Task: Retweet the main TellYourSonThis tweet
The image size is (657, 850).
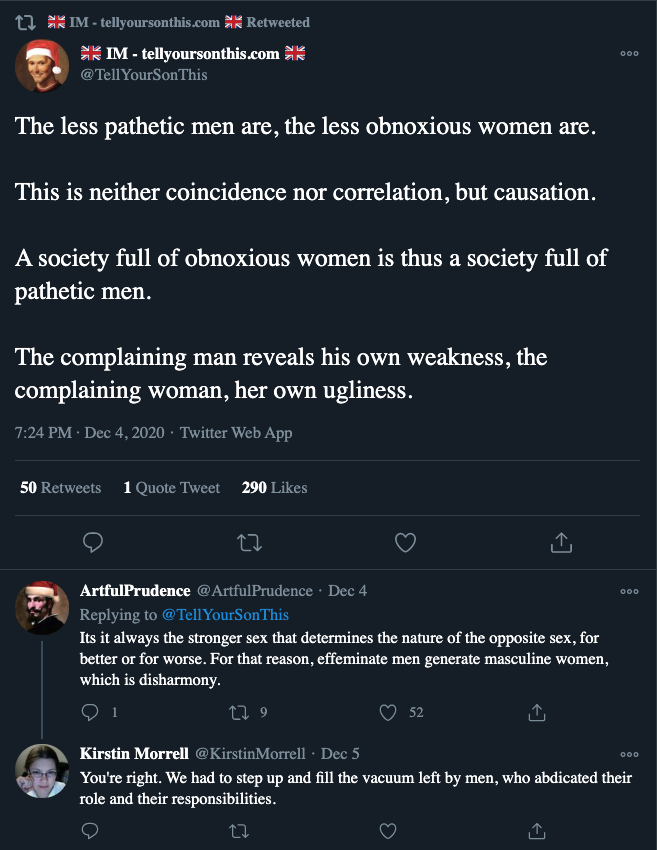Action: coord(249,542)
